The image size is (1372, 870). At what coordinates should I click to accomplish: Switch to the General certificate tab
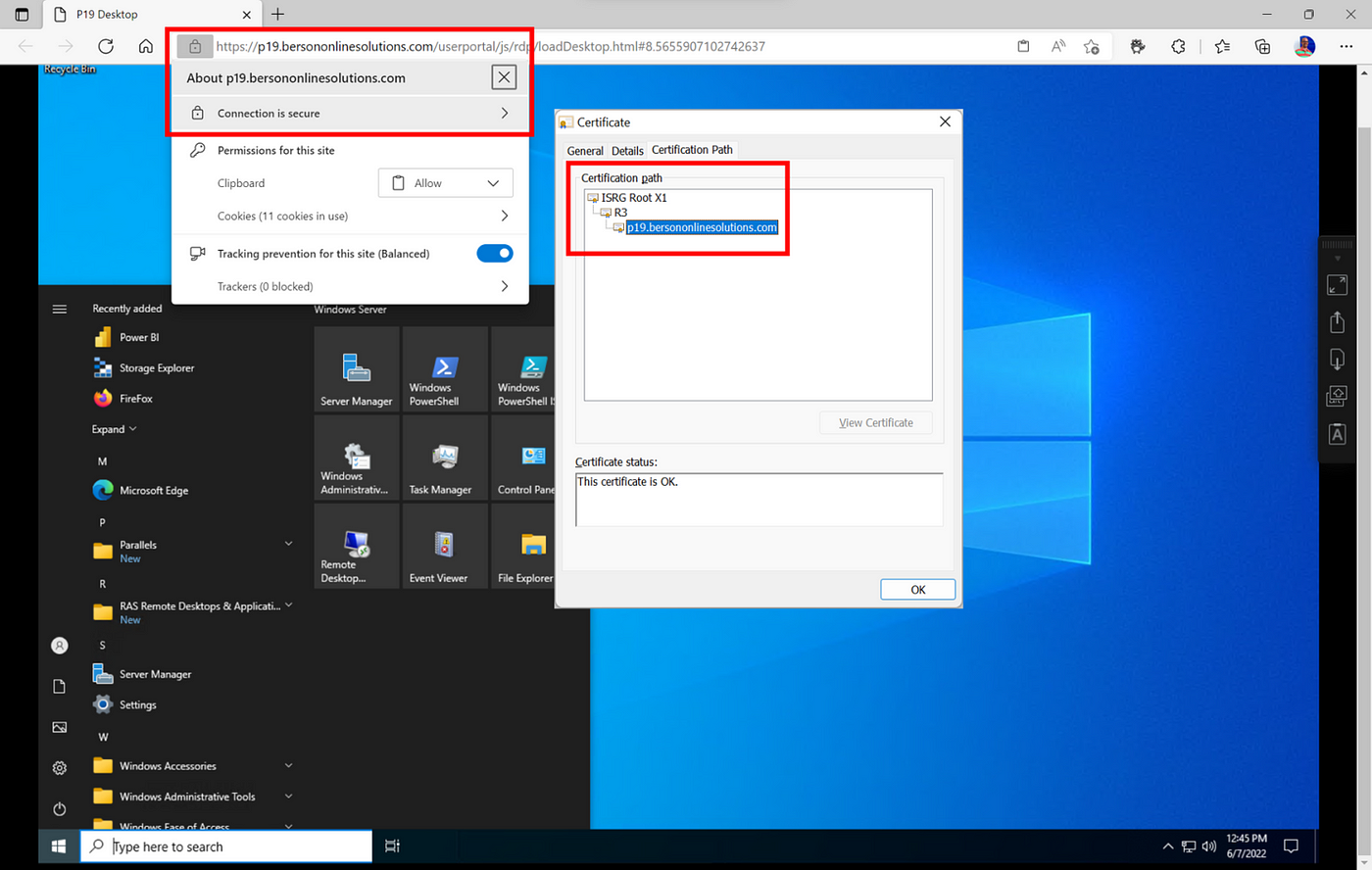585,151
